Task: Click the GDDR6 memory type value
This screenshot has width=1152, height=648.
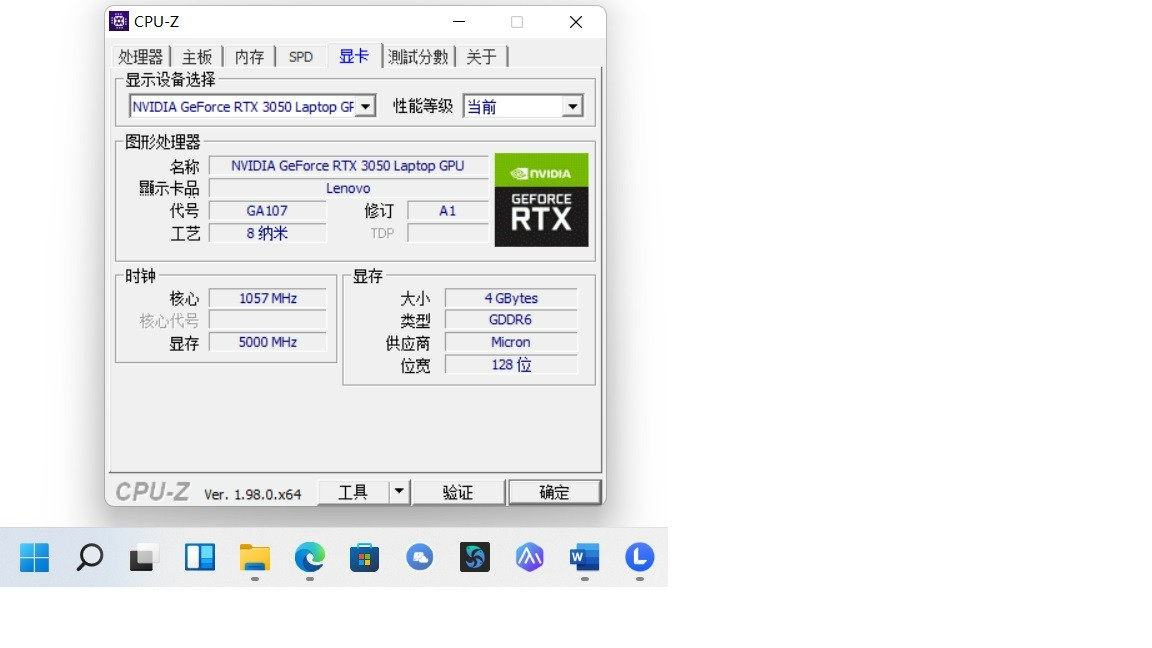Action: coord(511,320)
